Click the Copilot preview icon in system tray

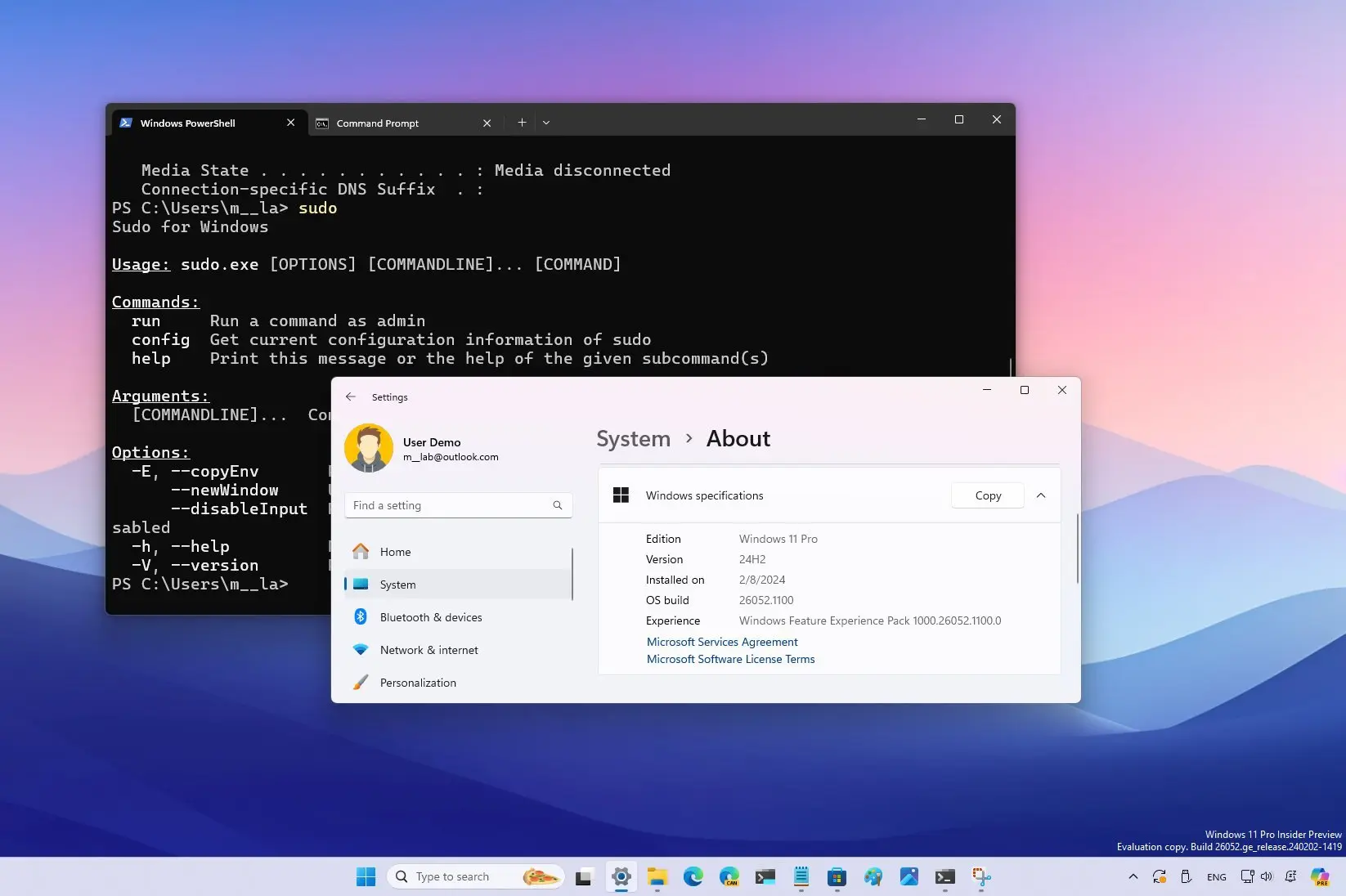tap(1318, 876)
